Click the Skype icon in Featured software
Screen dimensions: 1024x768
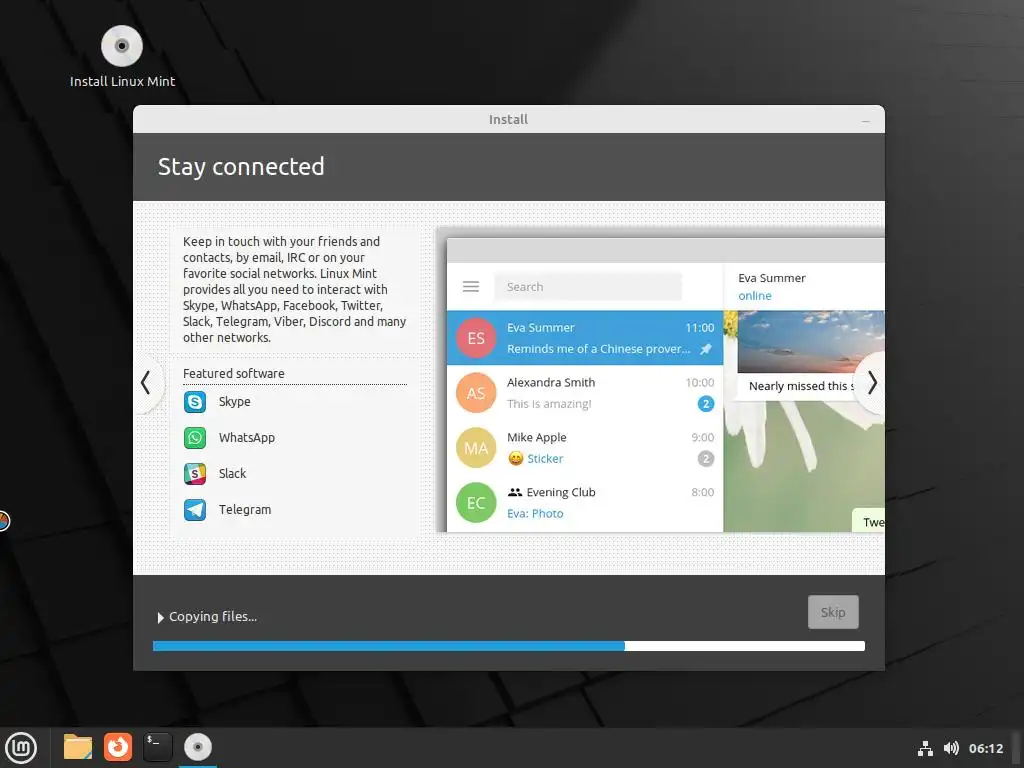(x=195, y=402)
